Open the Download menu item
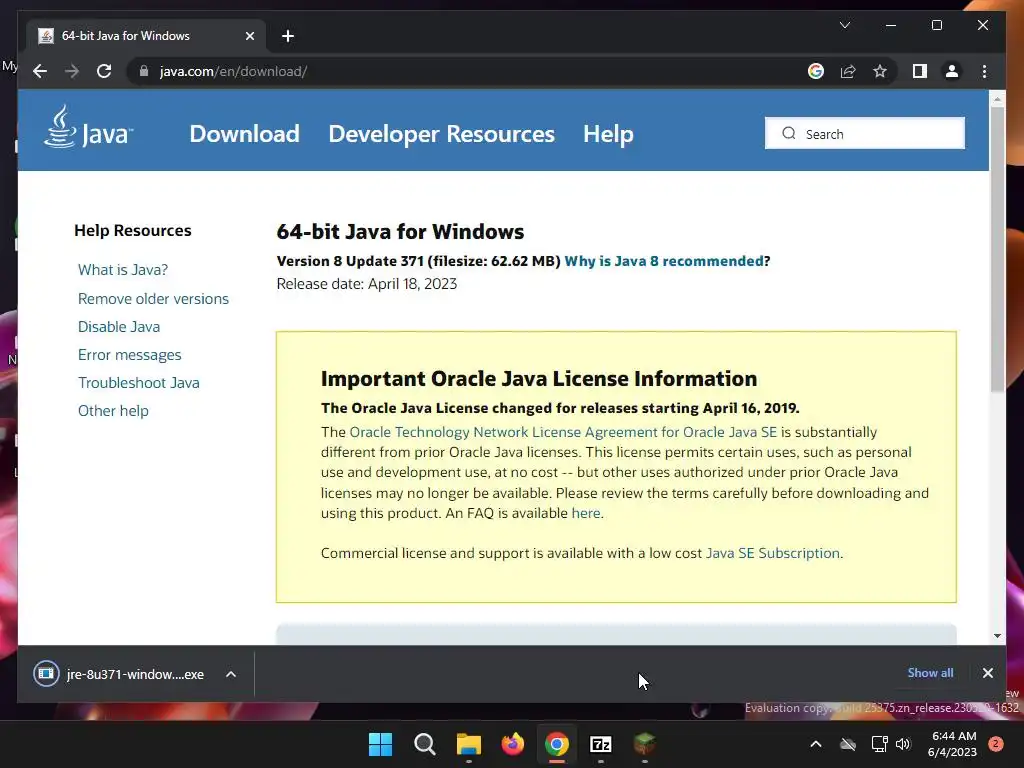Screen dimensions: 1024x768 point(244,134)
